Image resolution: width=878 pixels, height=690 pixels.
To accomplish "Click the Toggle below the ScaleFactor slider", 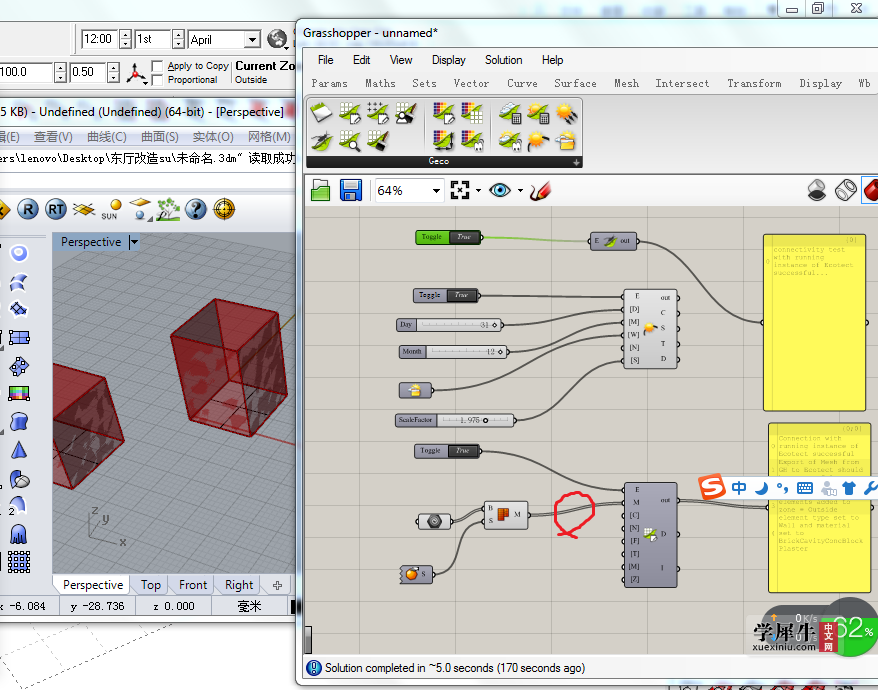I will [447, 451].
